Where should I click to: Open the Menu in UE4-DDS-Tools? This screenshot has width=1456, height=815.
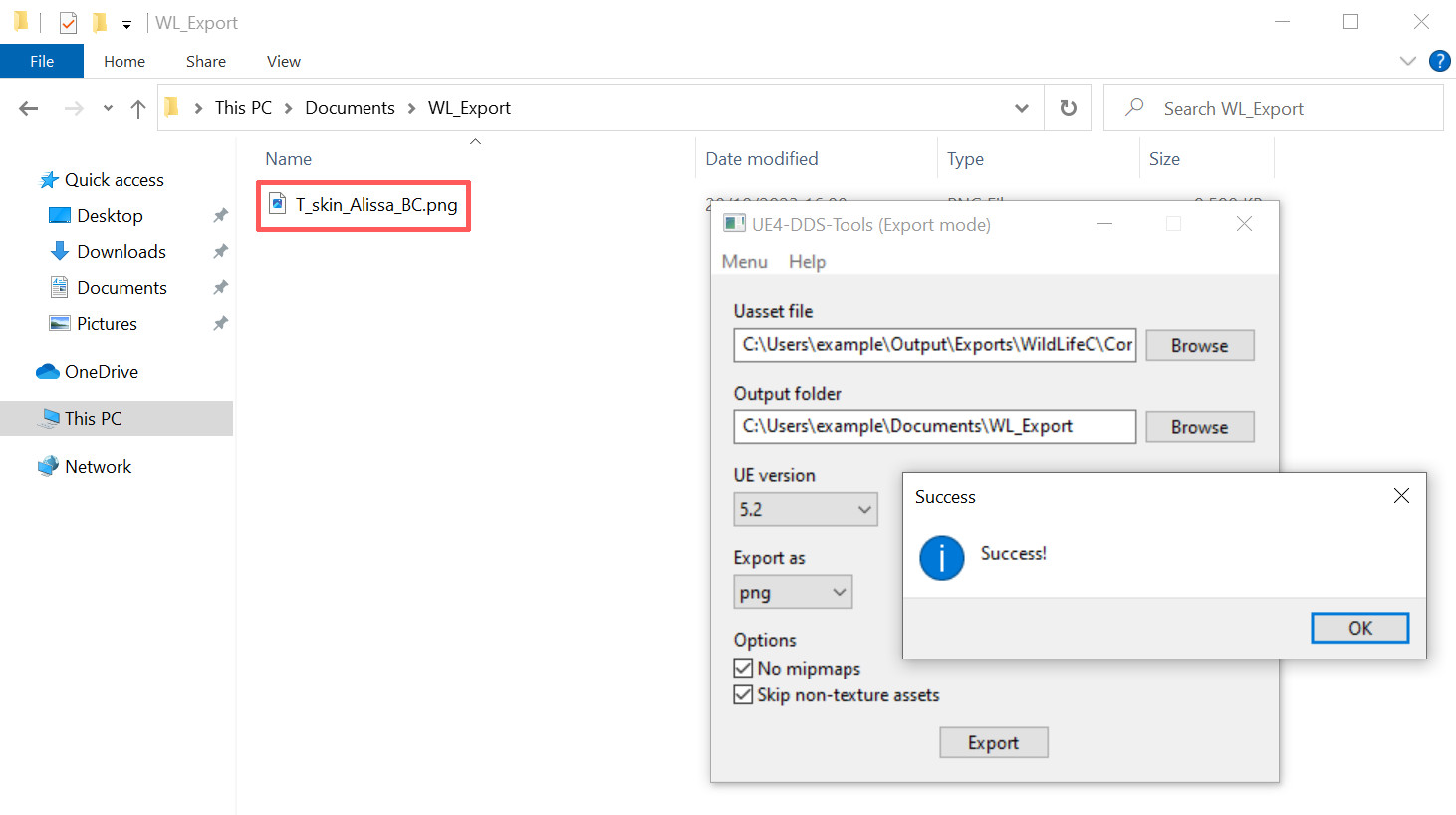tap(744, 262)
